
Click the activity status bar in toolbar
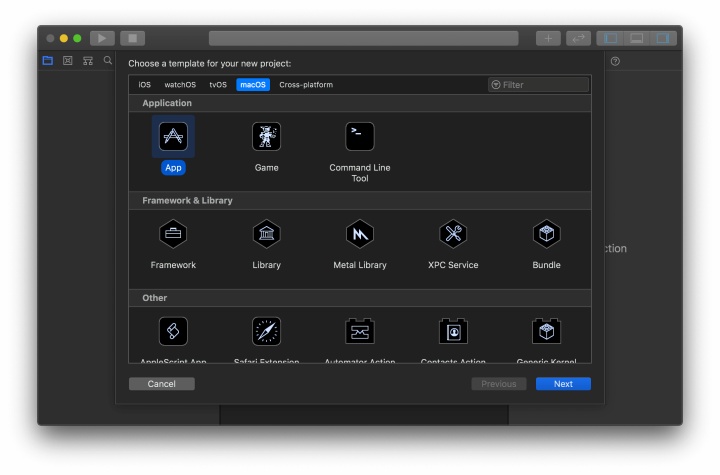363,38
